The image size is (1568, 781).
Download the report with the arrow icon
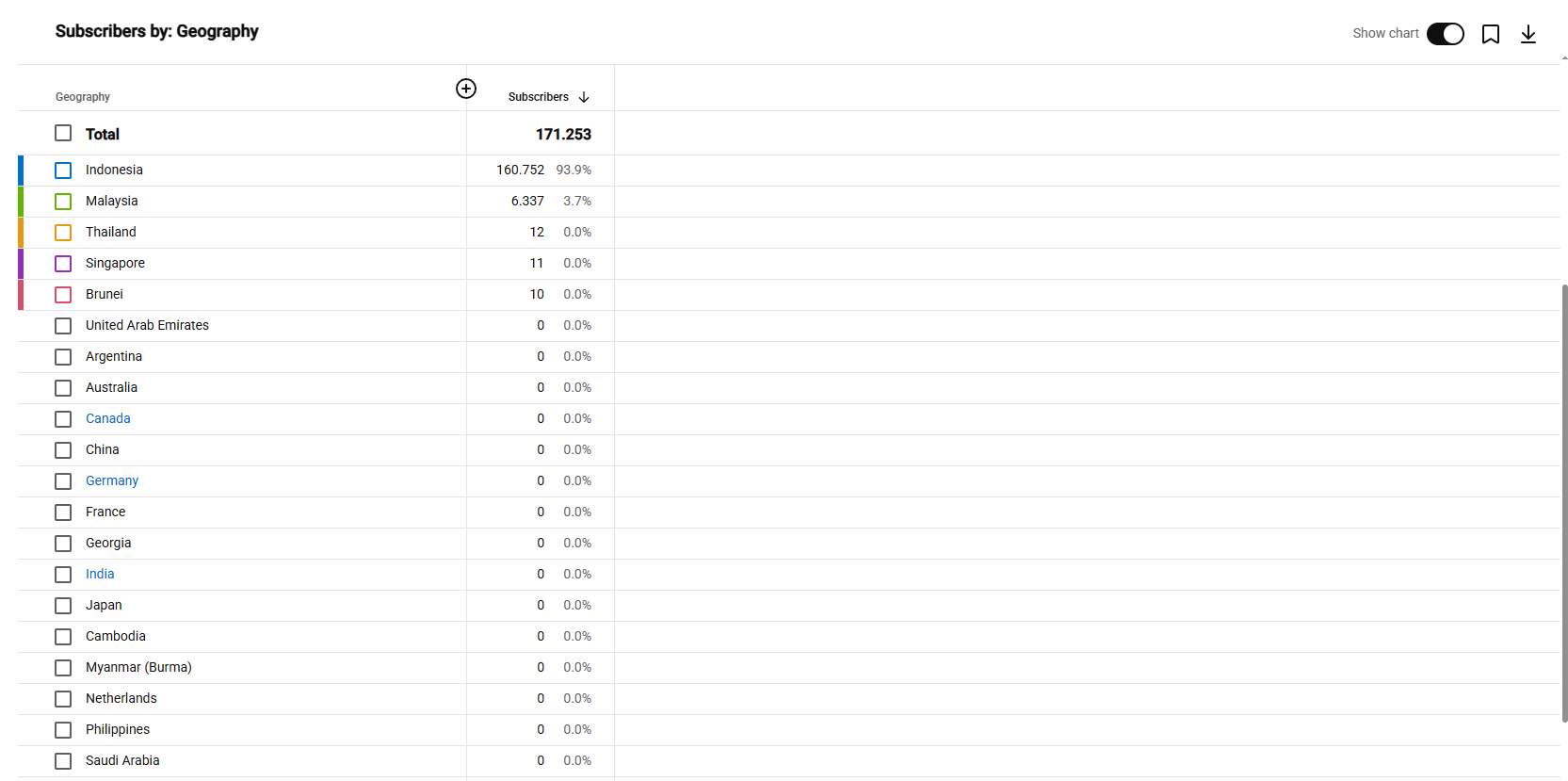1528,34
